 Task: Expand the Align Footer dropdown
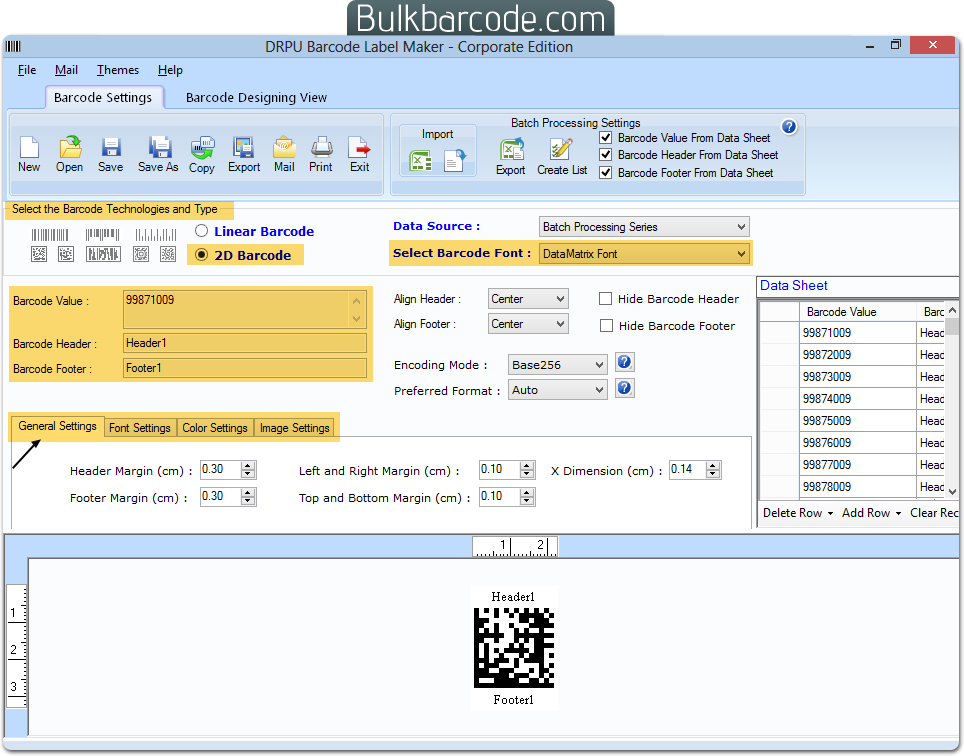527,324
